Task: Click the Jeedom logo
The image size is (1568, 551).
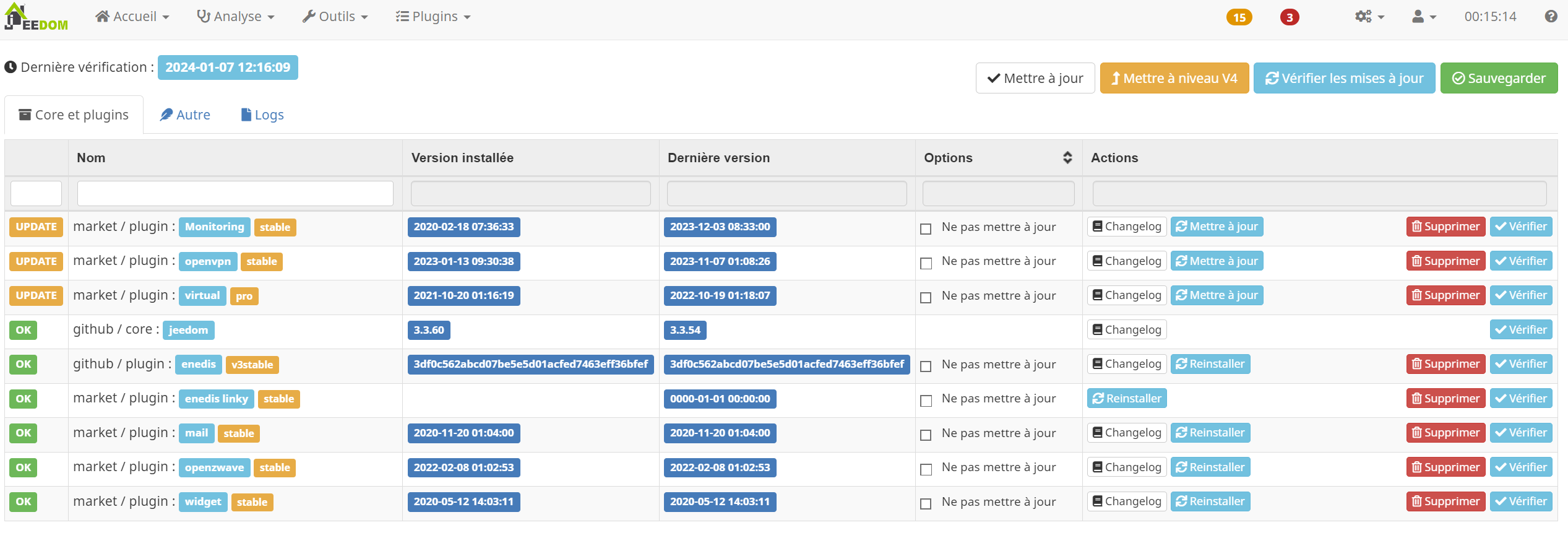Action: pyautogui.click(x=37, y=17)
